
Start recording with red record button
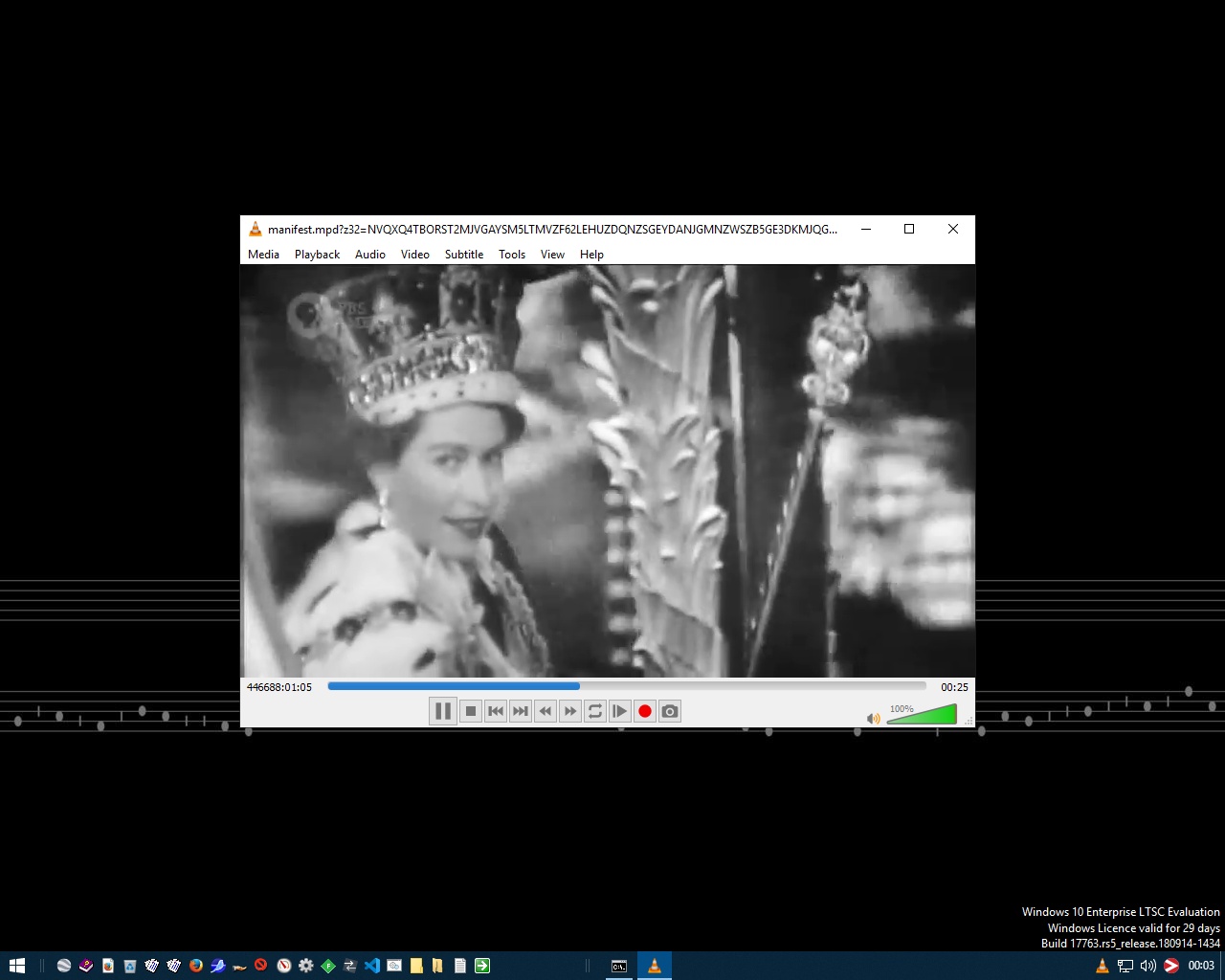644,711
